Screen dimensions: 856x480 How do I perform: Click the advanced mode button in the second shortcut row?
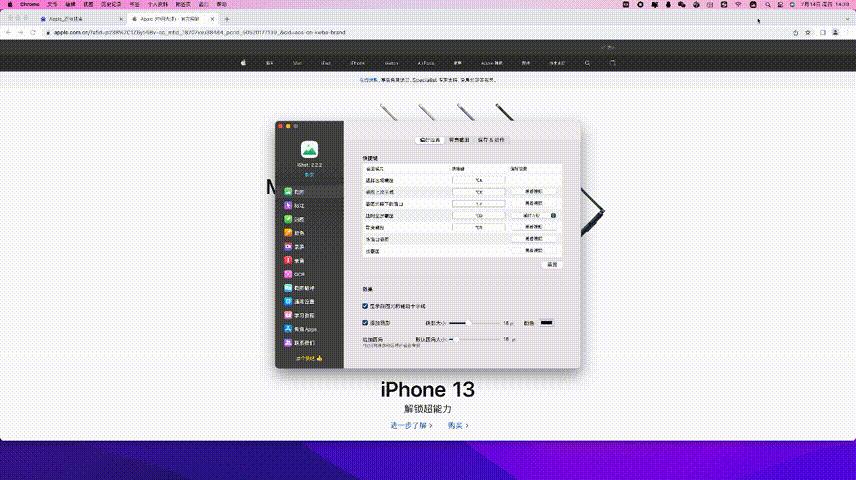click(533, 192)
